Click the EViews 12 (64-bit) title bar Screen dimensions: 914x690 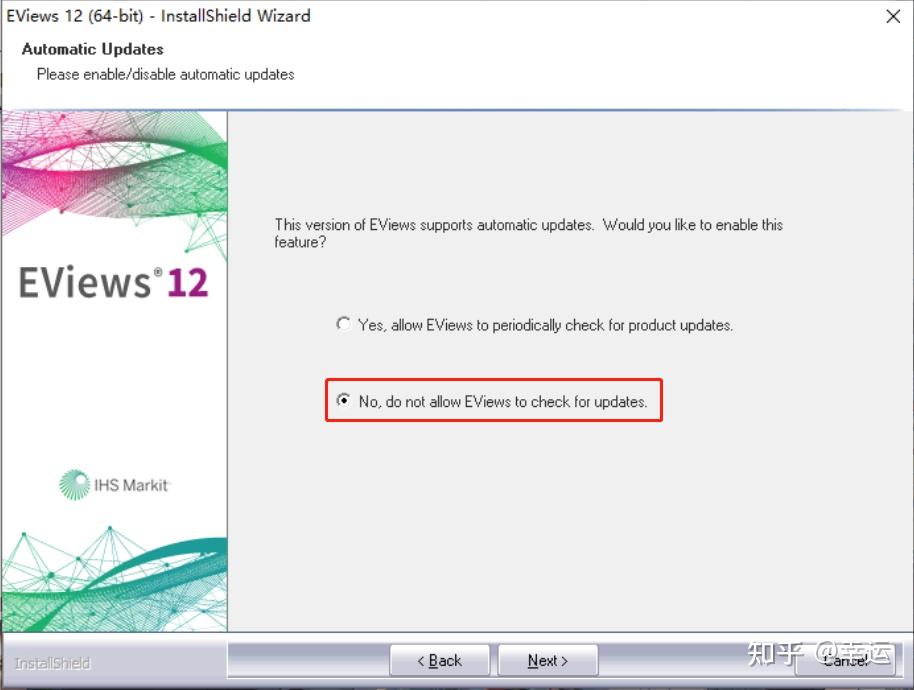pyautogui.click(x=159, y=16)
